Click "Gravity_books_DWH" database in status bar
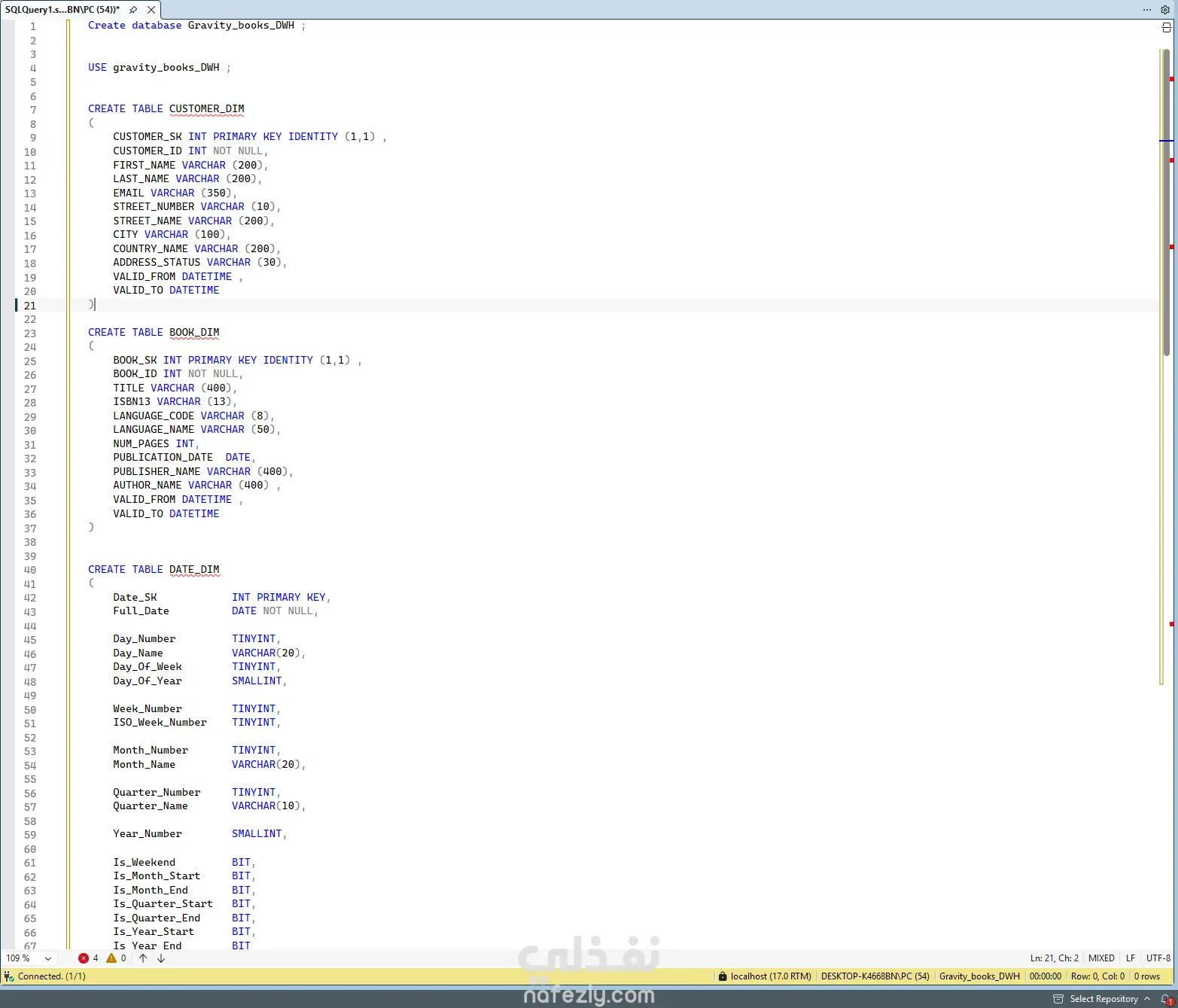The image size is (1178, 1008). [979, 976]
